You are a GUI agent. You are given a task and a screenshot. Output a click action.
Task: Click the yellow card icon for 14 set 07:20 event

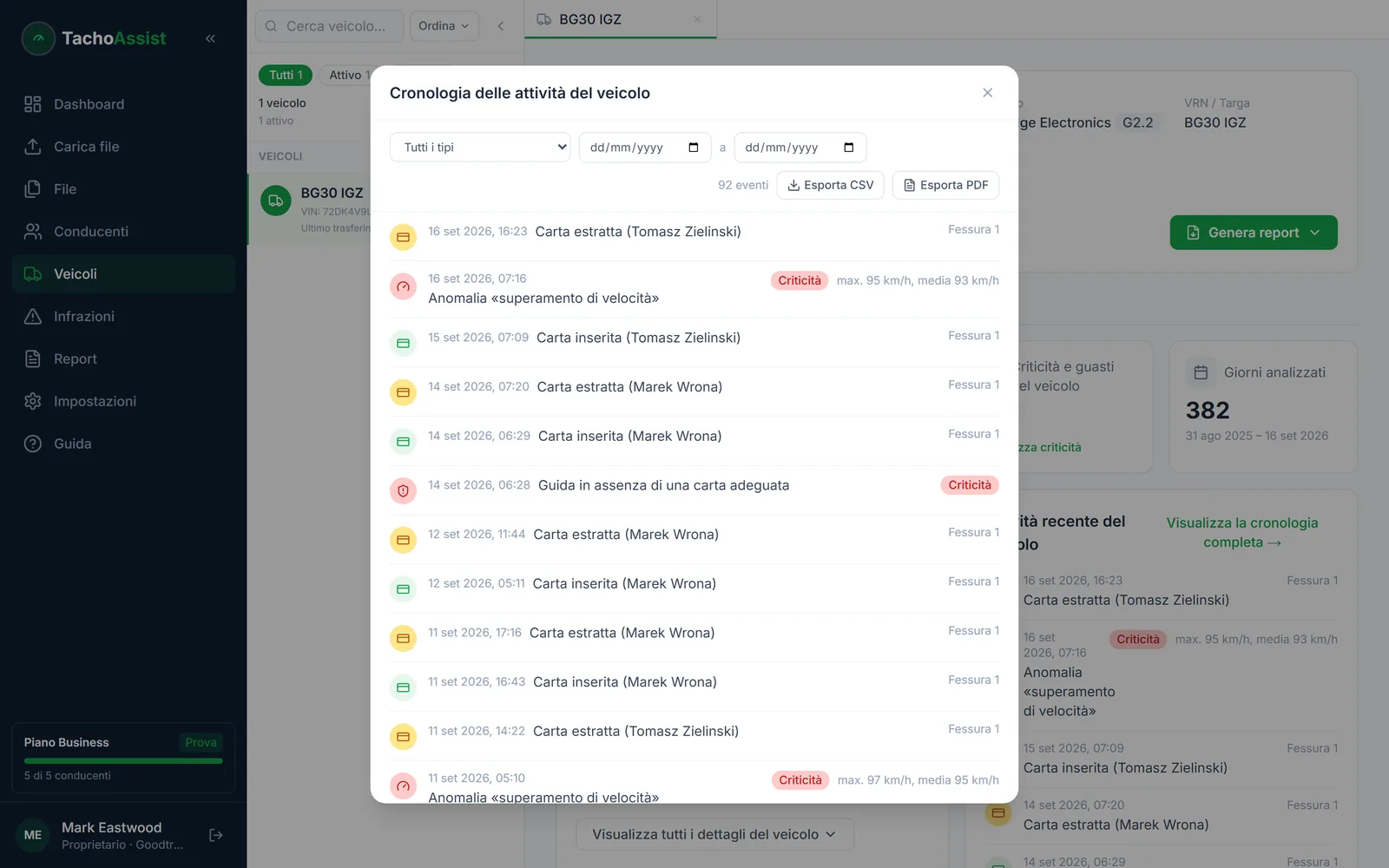[403, 392]
